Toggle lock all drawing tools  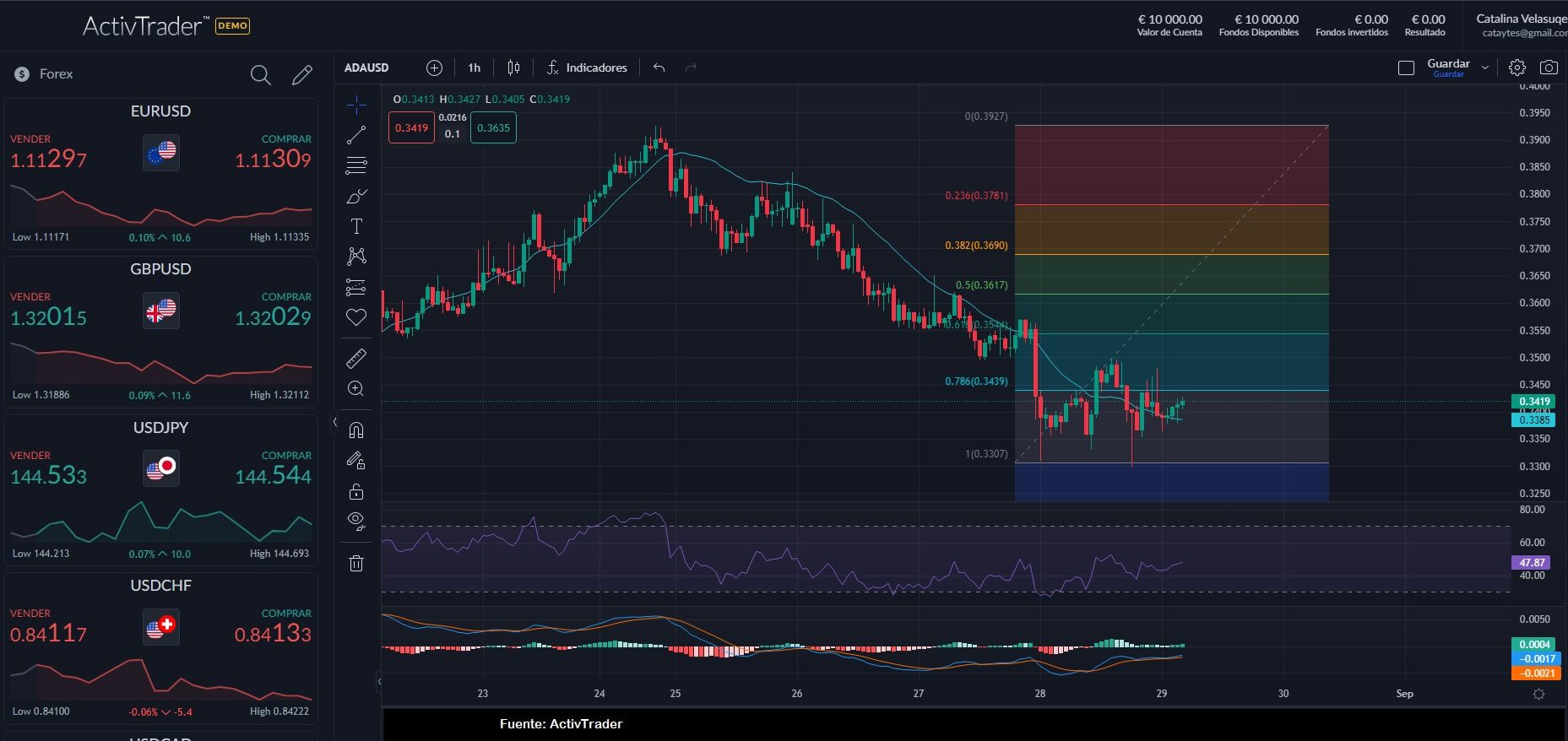pos(356,491)
